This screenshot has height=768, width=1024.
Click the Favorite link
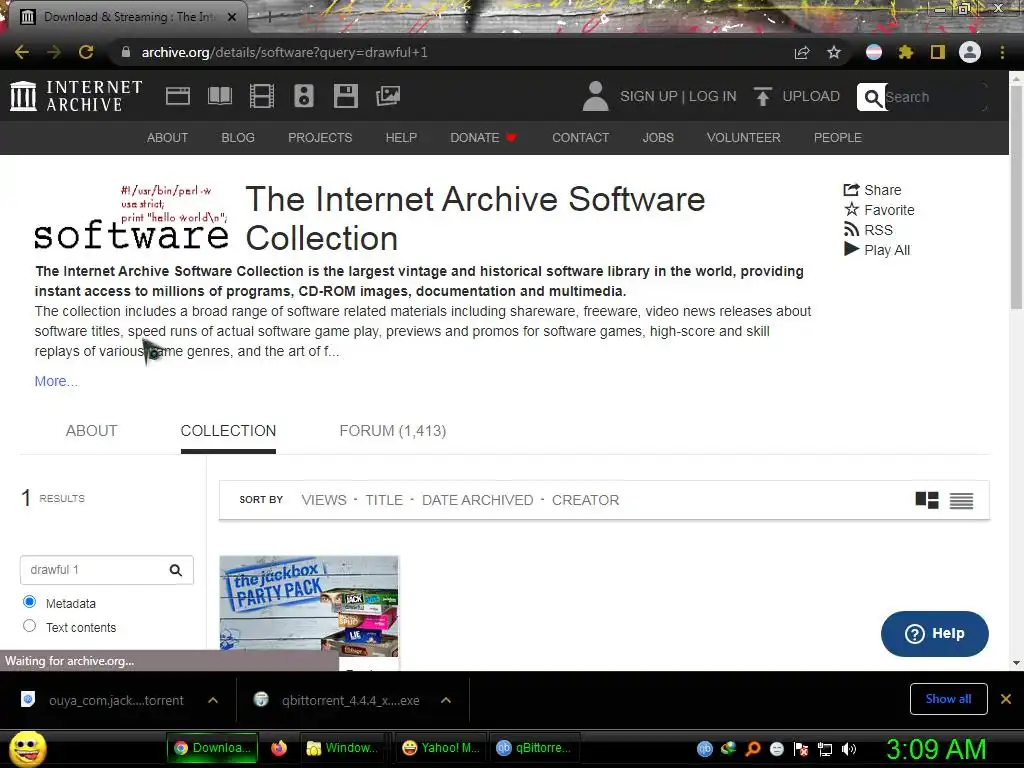pyautogui.click(x=879, y=210)
